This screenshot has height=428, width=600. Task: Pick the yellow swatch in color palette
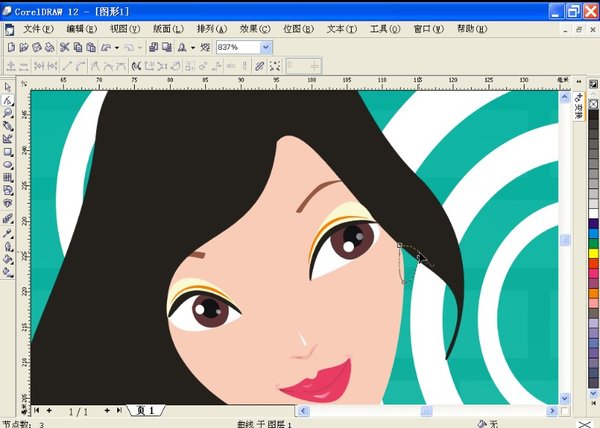point(593,252)
